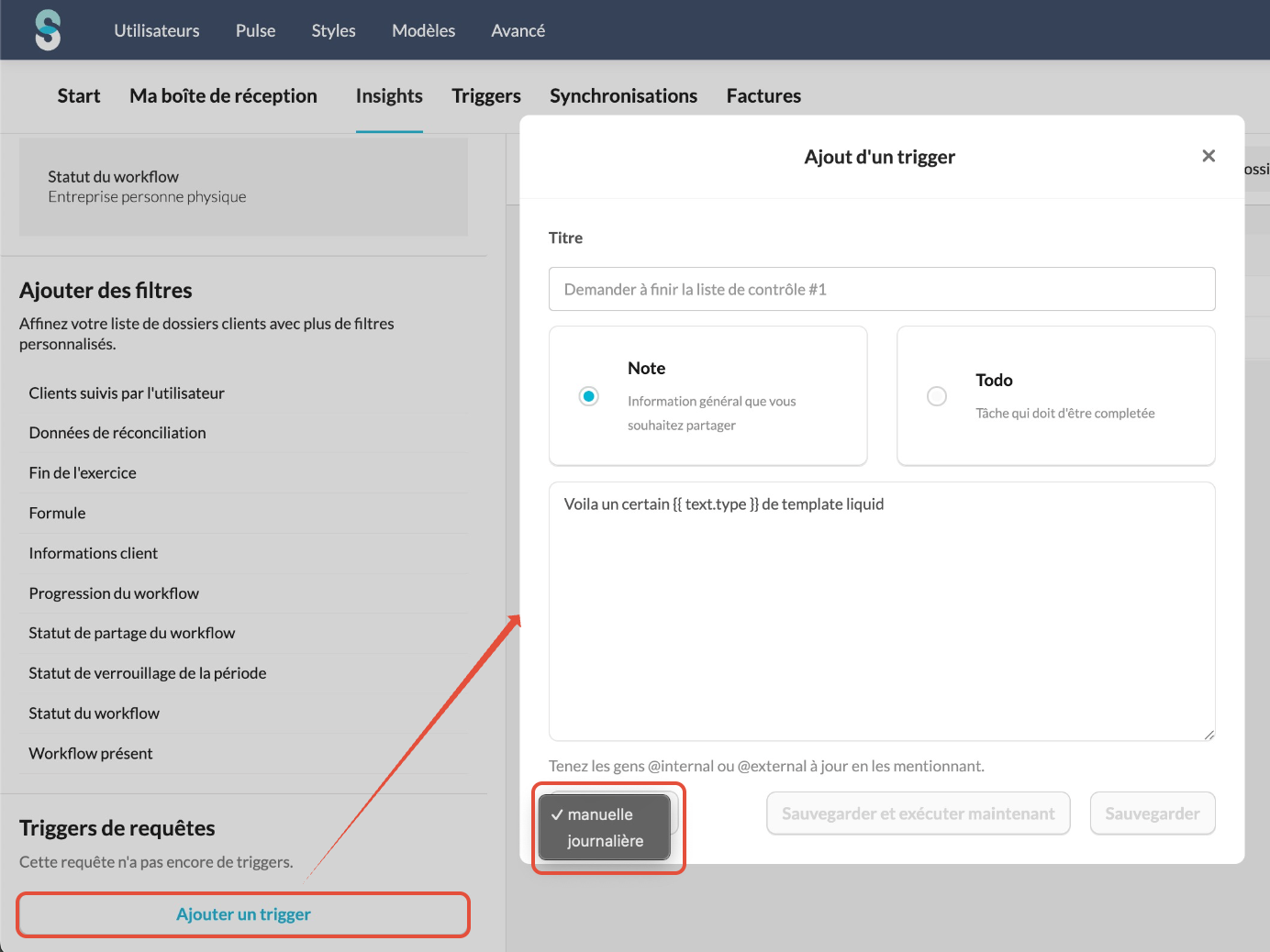Click the S logo icon
This screenshot has height=952, width=1270.
[x=48, y=30]
